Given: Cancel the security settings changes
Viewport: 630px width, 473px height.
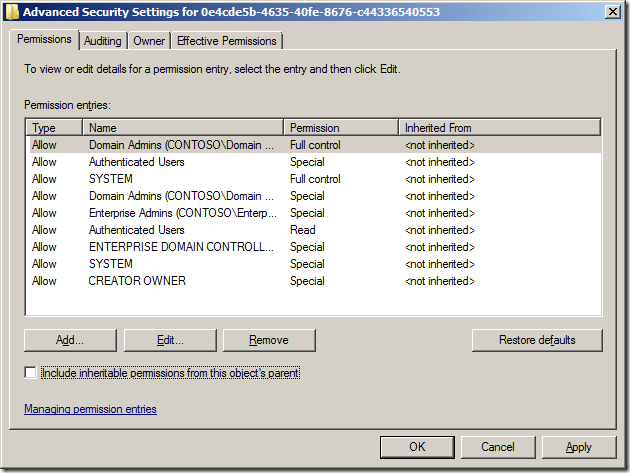Looking at the screenshot, I should [x=497, y=447].
